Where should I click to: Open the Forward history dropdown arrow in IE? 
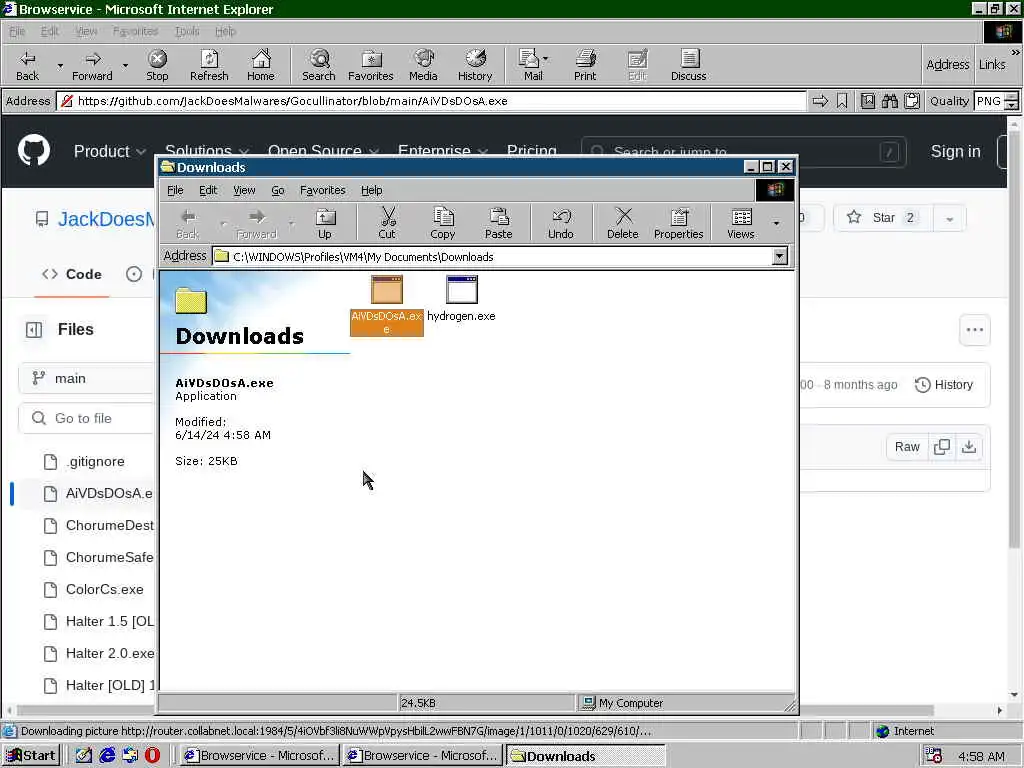pyautogui.click(x=125, y=65)
